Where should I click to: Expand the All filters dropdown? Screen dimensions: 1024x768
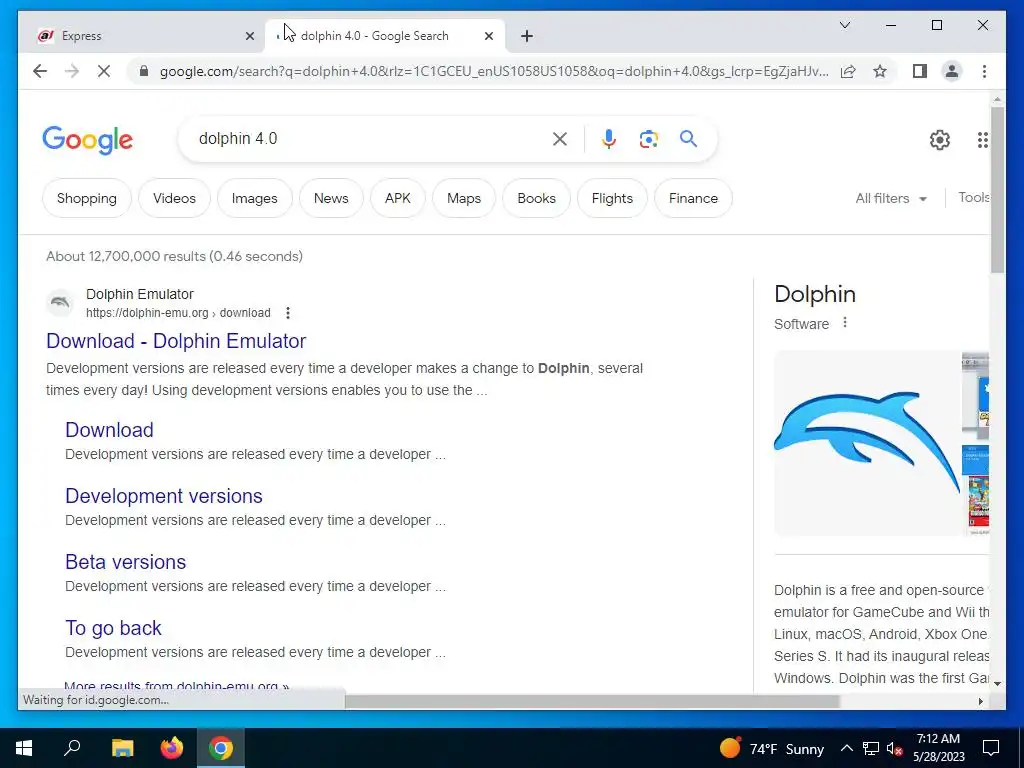pyautogui.click(x=891, y=198)
